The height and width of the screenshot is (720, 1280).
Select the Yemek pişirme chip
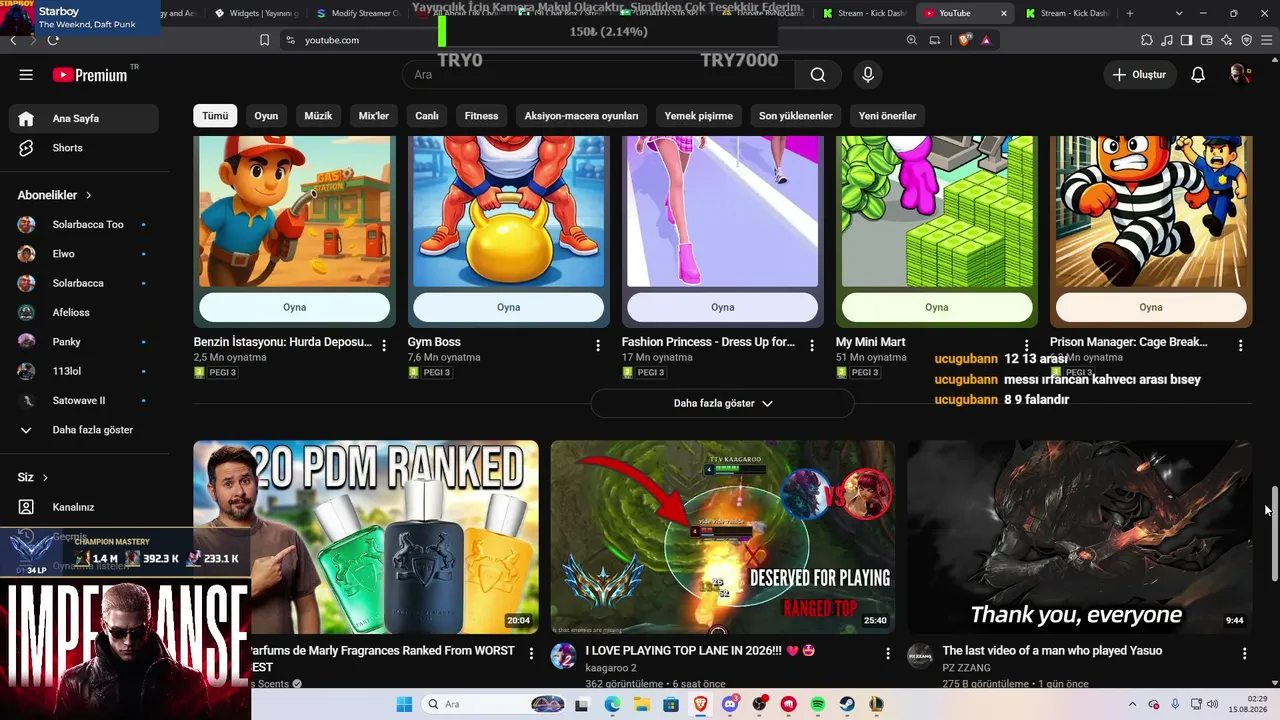click(x=699, y=116)
